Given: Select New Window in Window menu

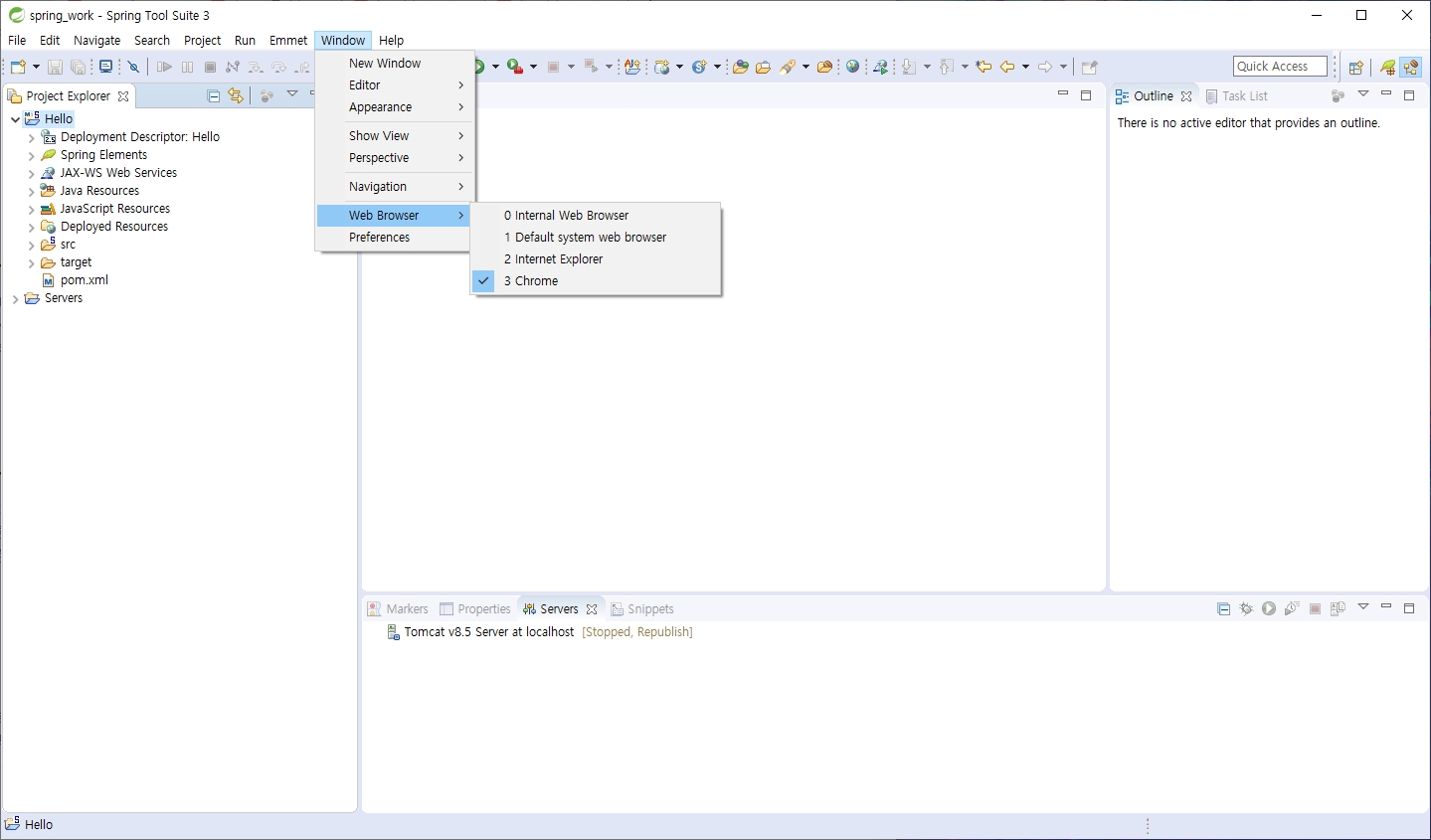Looking at the screenshot, I should tap(393, 64).
